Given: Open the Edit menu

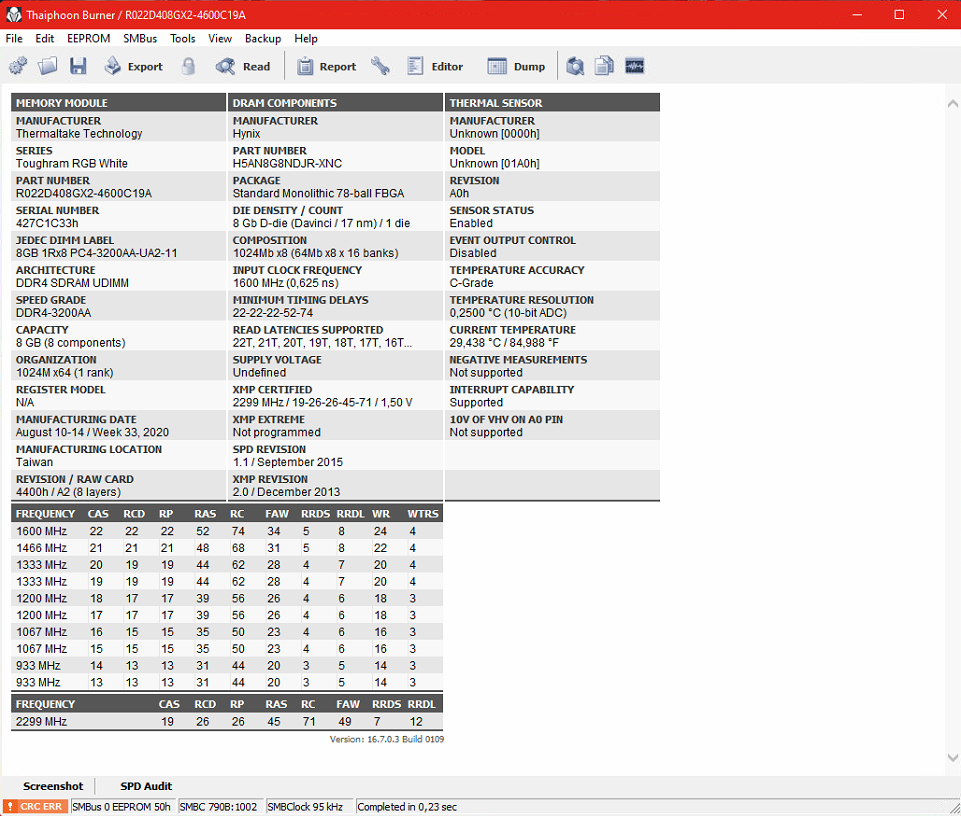Looking at the screenshot, I should 45,39.
